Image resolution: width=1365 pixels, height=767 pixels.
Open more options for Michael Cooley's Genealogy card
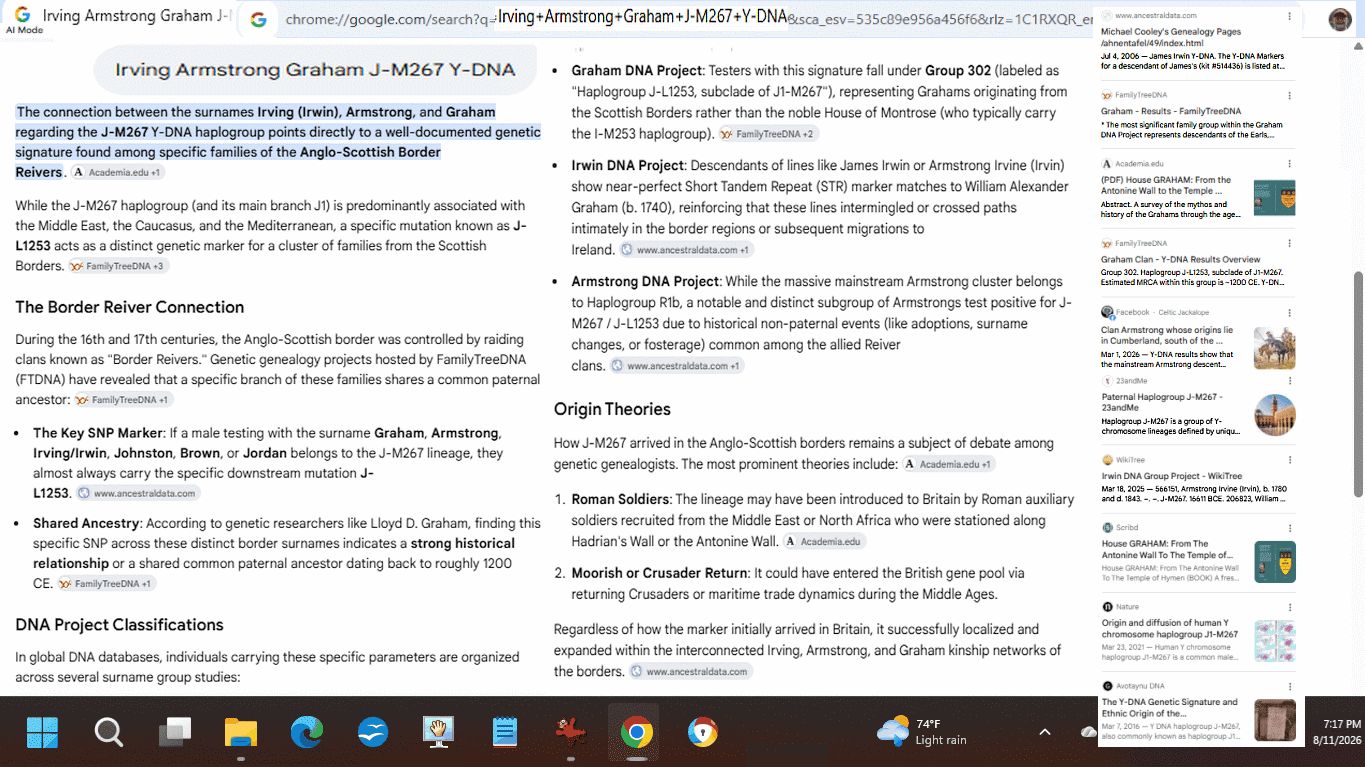pos(1288,16)
